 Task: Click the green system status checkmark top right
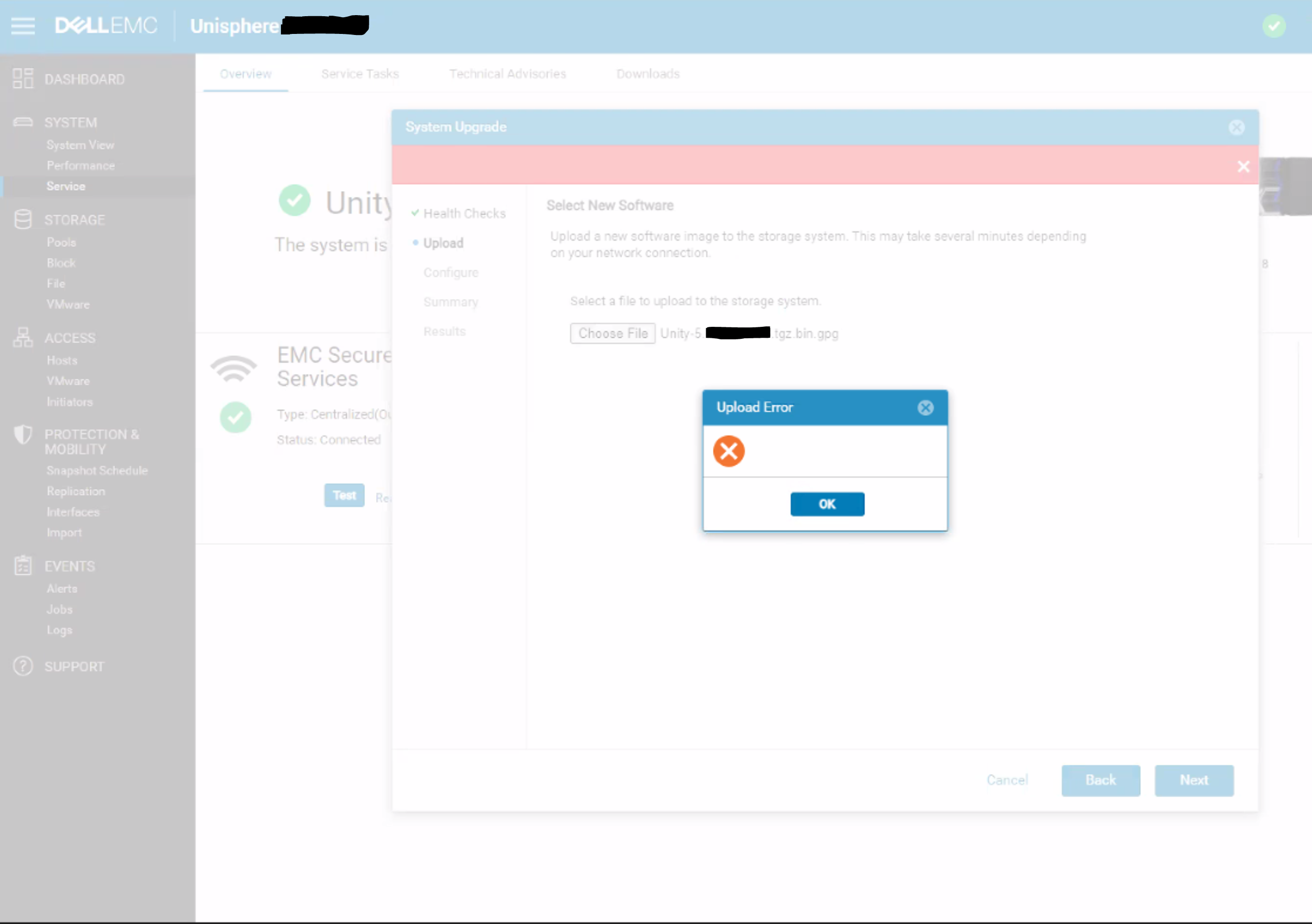point(1274,25)
